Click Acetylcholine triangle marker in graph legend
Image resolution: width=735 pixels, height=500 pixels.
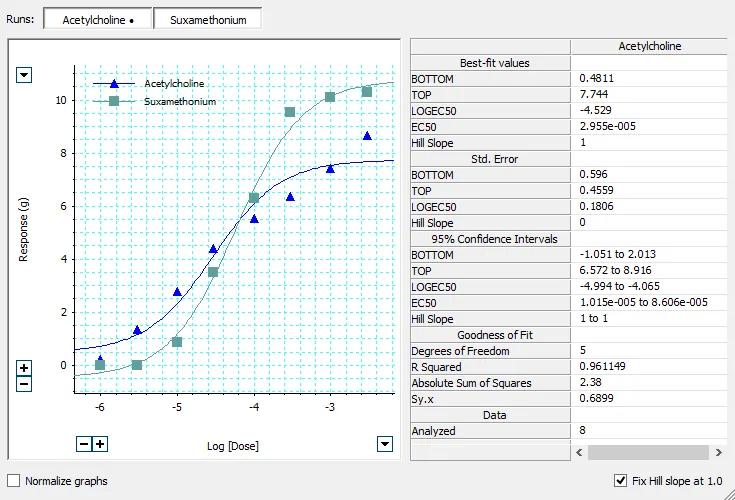pyautogui.click(x=114, y=84)
